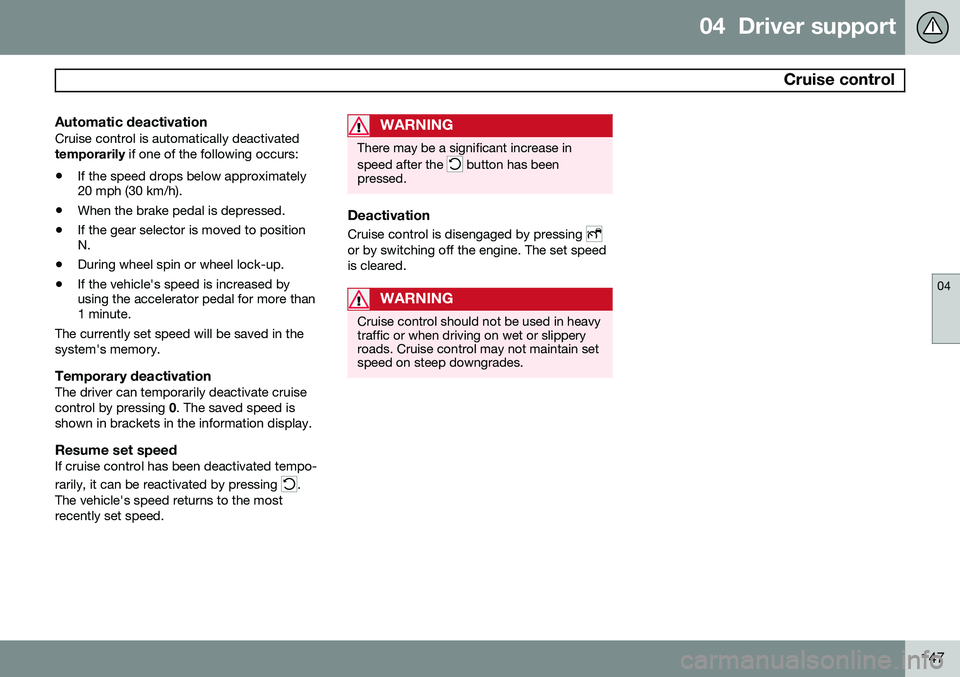The image size is (960, 677).
Task: Click the bold word 'temporarily'
Action: point(90,154)
